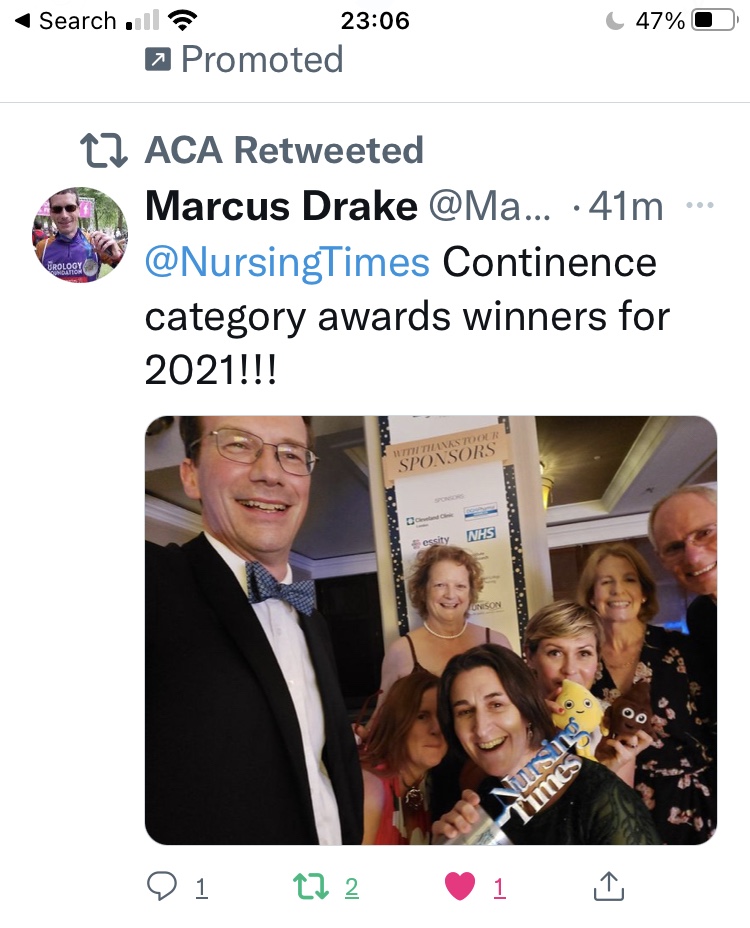Tap the reply count number next to the bubble
Screen dimensions: 750x928
[x=200, y=887]
